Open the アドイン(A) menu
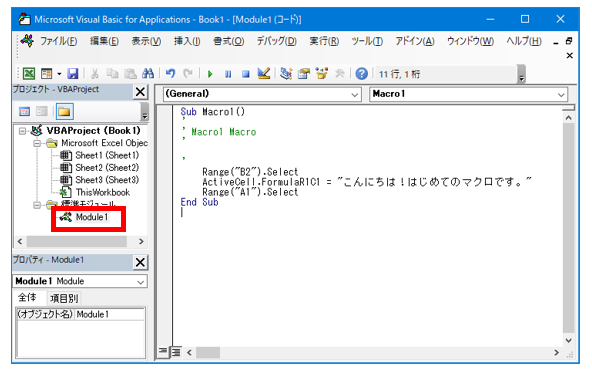Viewport: 592px width, 372px height. coord(415,41)
